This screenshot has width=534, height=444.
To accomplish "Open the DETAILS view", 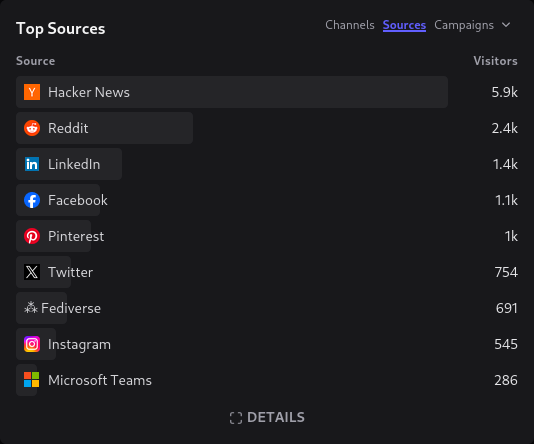I will pyautogui.click(x=267, y=417).
